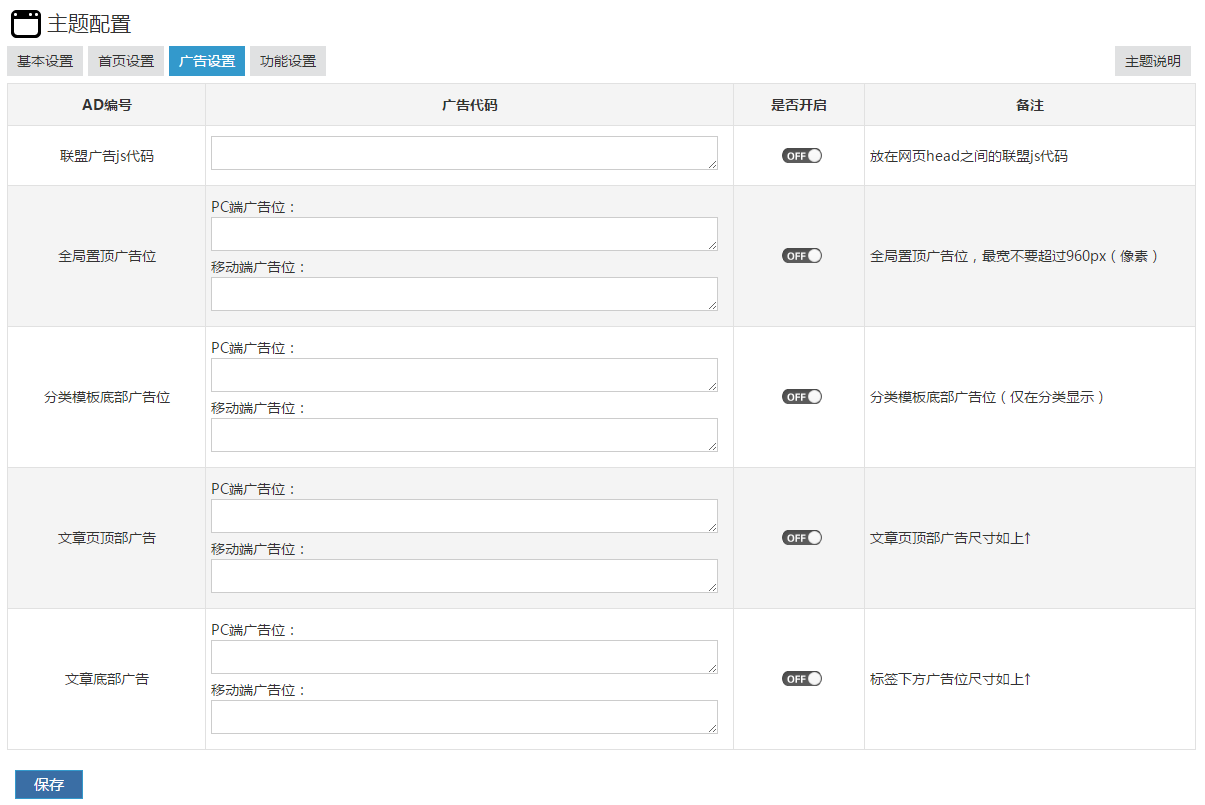This screenshot has height=805, width=1205.
Task: Click the 联盟广告js代码 code textarea
Action: 464,153
